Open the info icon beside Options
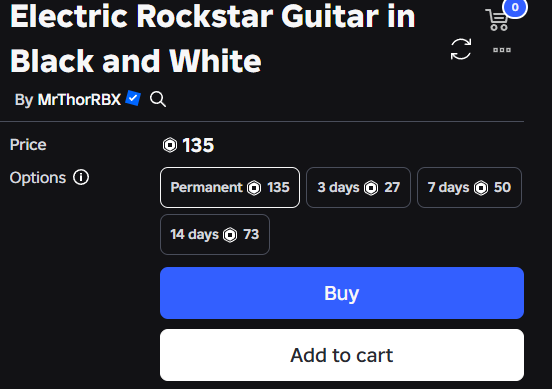 point(81,177)
